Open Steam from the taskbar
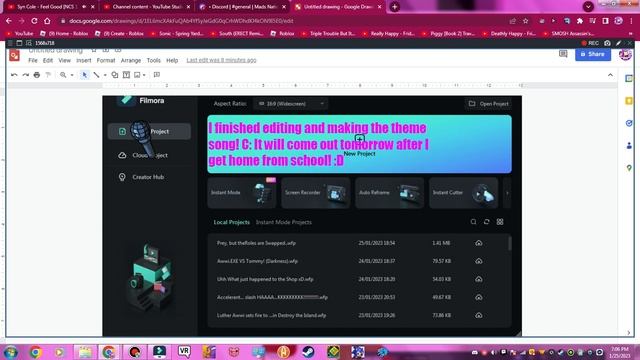The width and height of the screenshot is (640, 360). tap(308, 352)
